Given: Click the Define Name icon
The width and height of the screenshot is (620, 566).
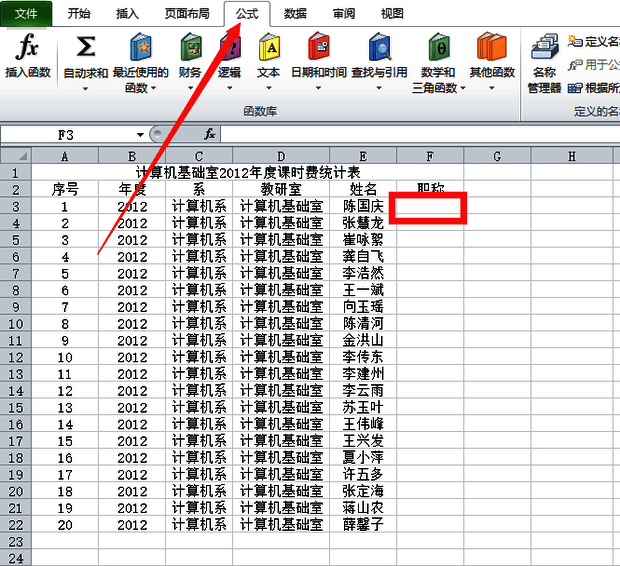Looking at the screenshot, I should point(575,41).
